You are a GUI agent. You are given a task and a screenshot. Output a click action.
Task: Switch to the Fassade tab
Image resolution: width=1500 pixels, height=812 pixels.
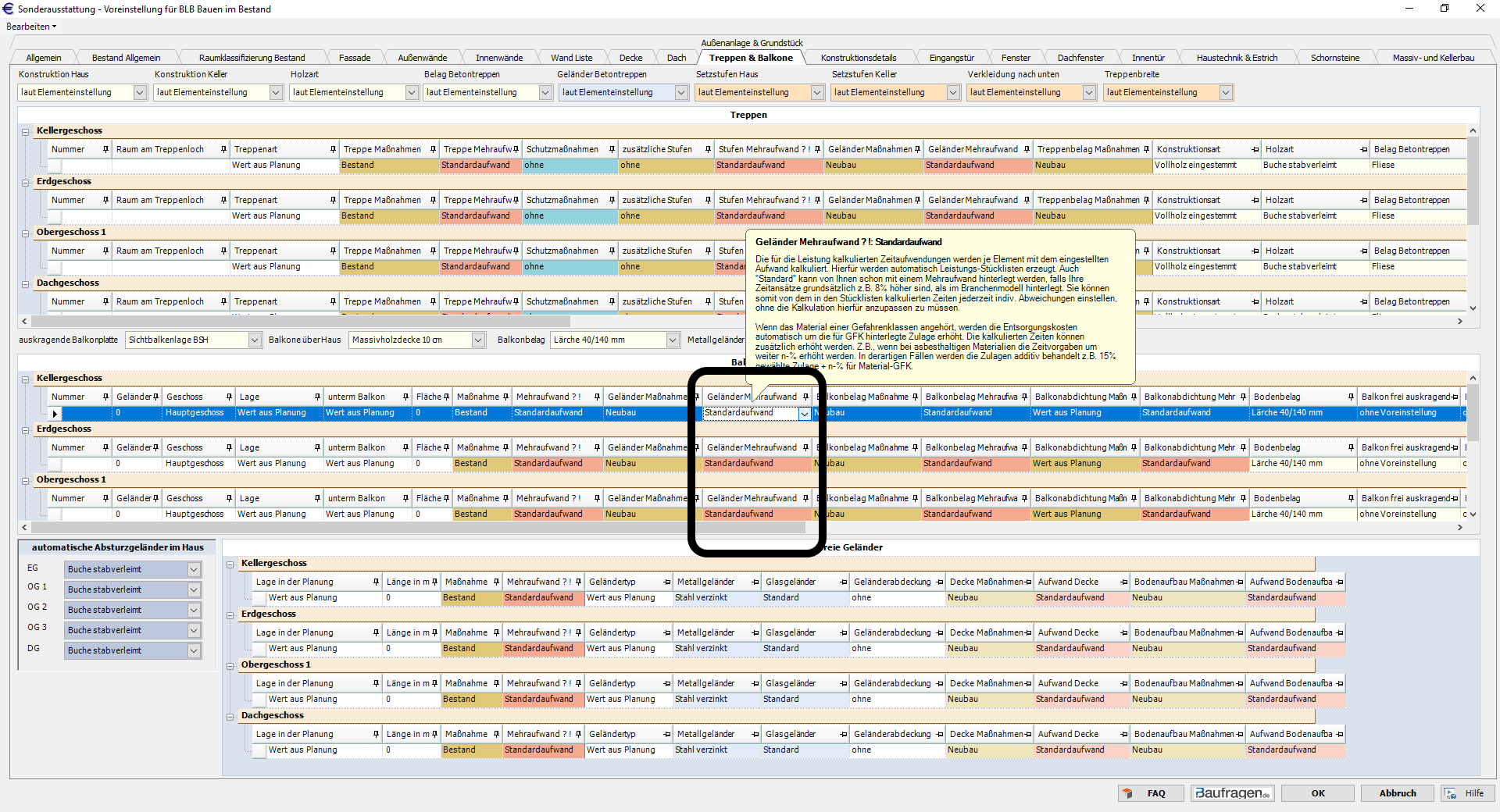355,58
